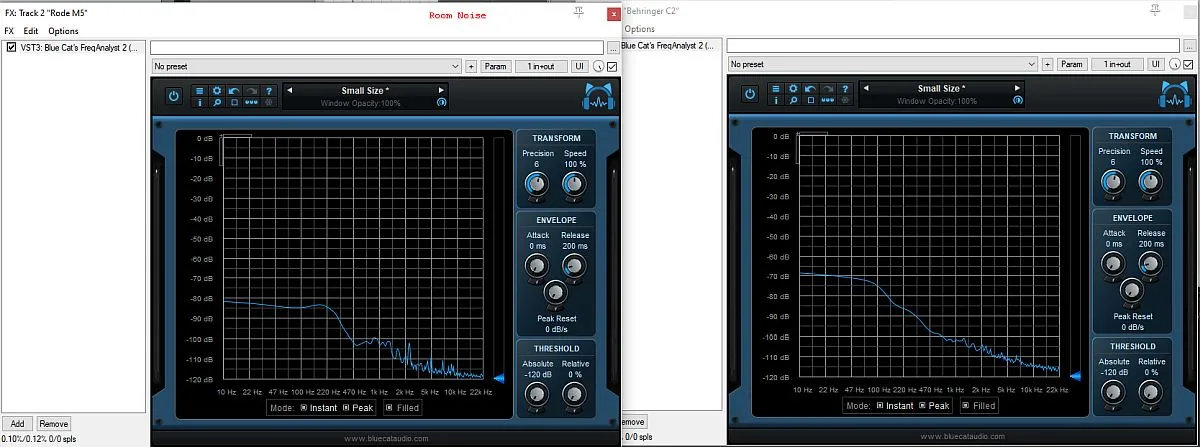
Task: Toggle the power bypass icon in Rode M5 window
Action: [174, 96]
